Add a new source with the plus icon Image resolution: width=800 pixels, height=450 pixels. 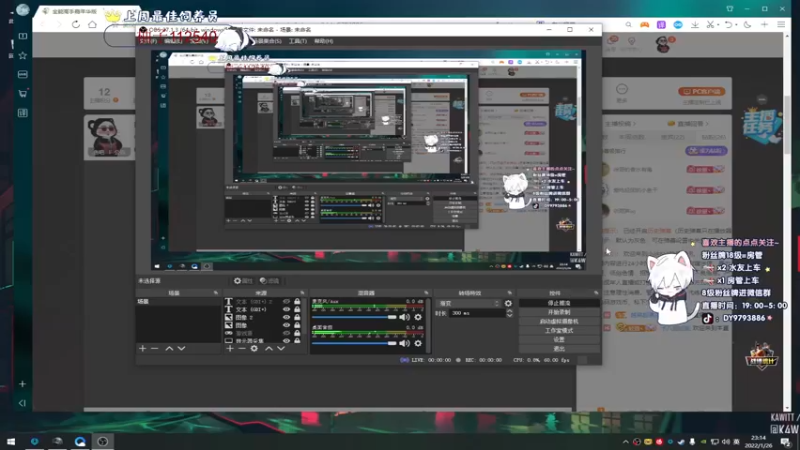coord(230,348)
